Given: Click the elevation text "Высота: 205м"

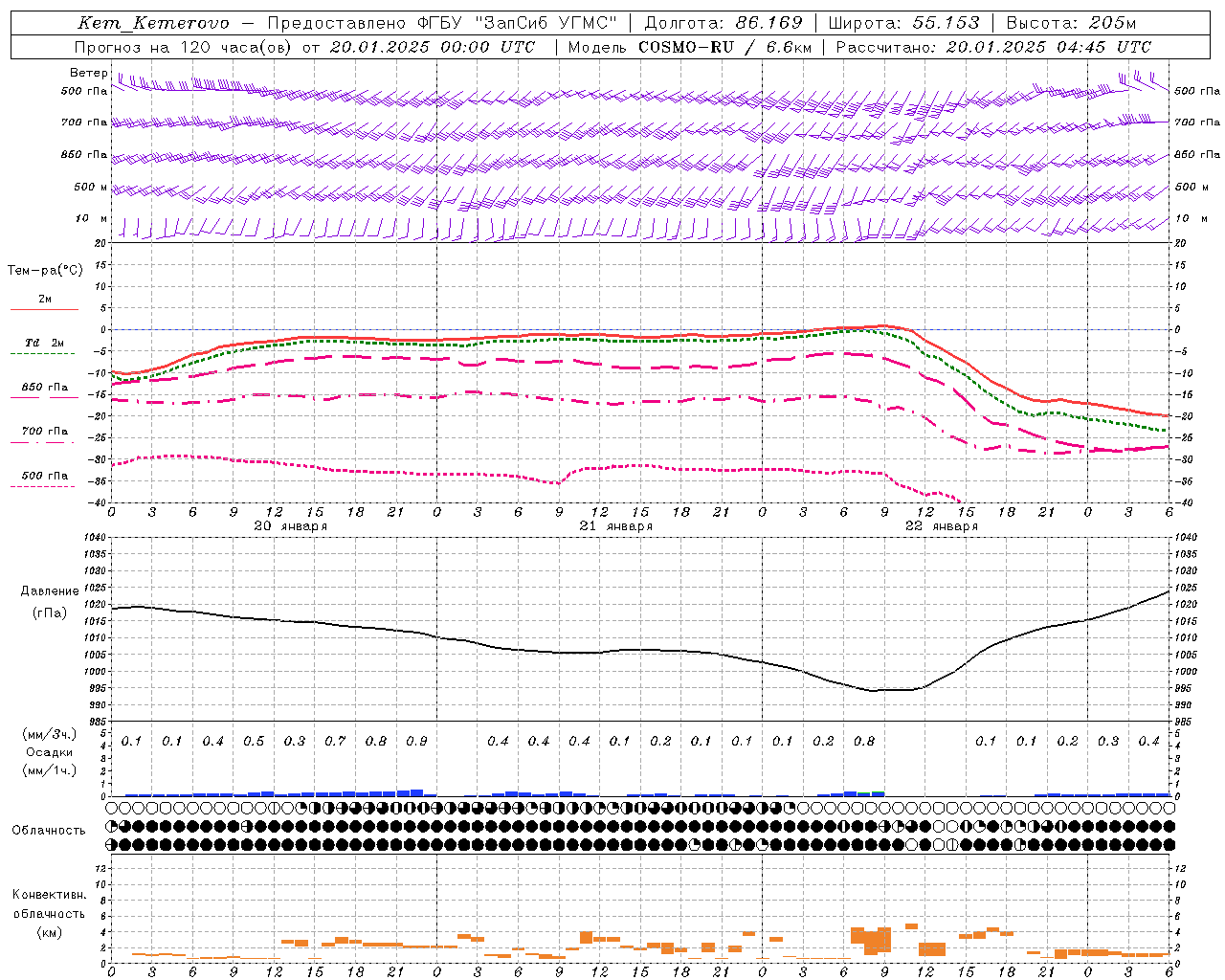Looking at the screenshot, I should 1071,23.
